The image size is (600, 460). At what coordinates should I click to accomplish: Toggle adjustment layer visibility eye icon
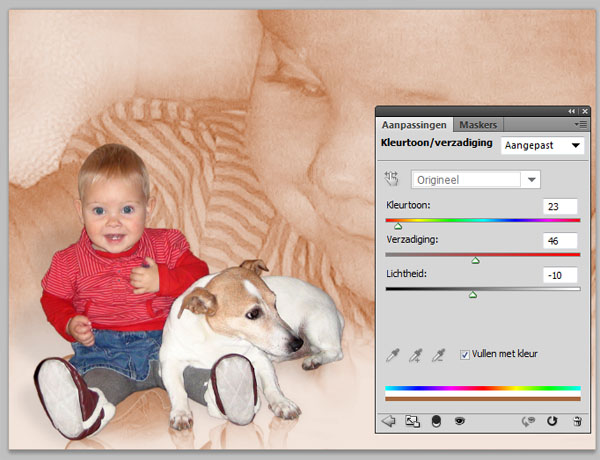(x=460, y=421)
